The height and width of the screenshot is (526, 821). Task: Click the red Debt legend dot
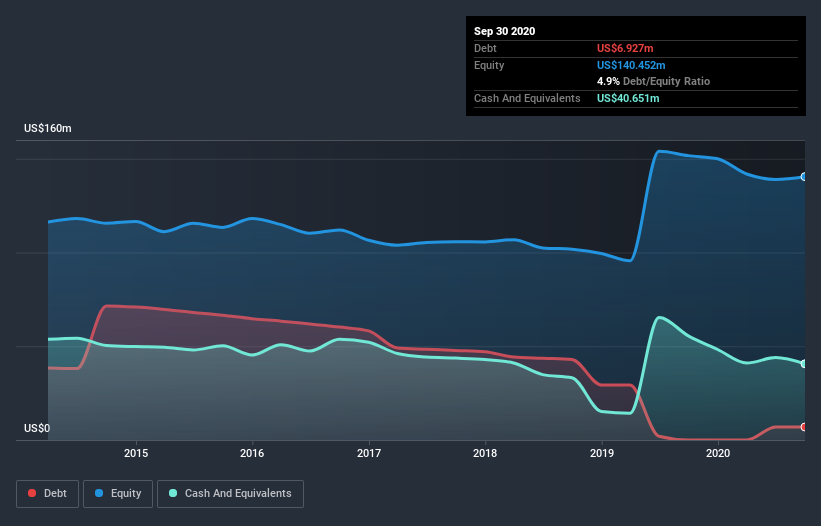point(32,493)
